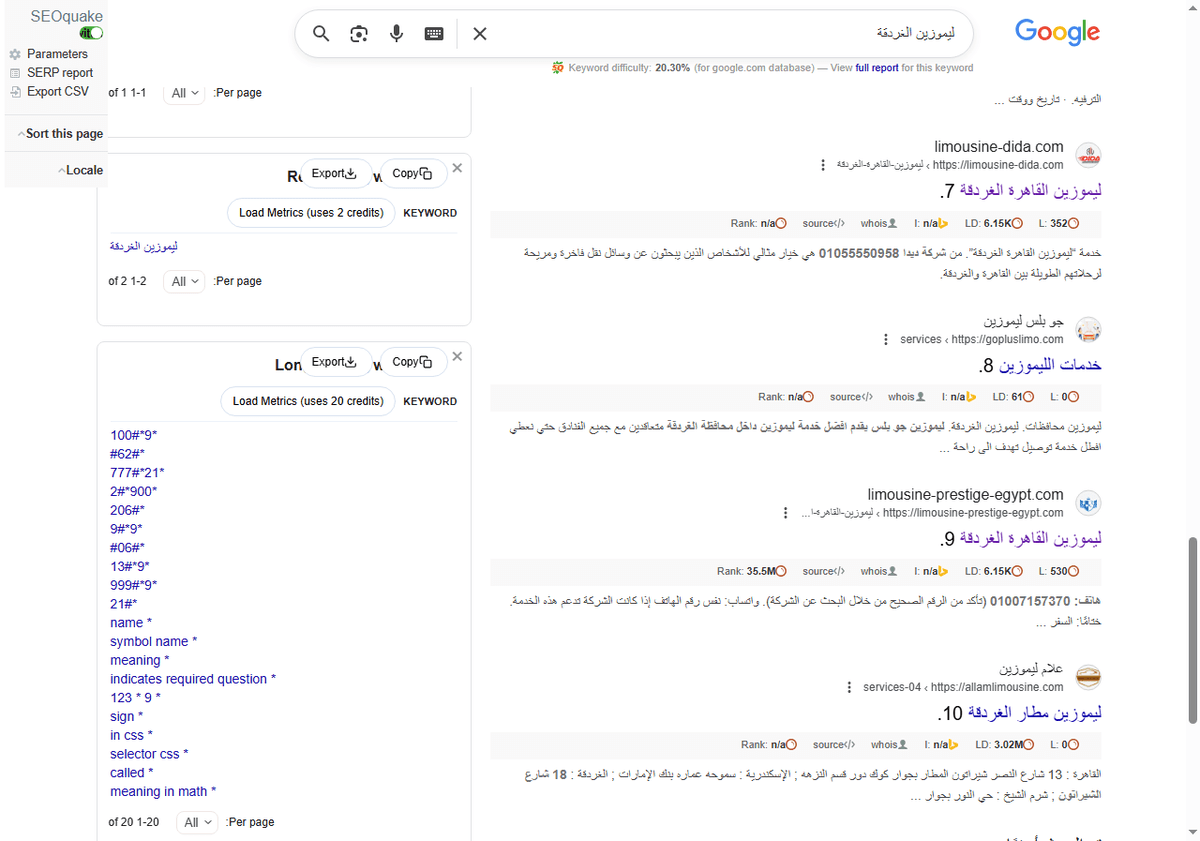Image resolution: width=1200 pixels, height=841 pixels.
Task: Clear the search query with the X
Action: click(x=479, y=33)
